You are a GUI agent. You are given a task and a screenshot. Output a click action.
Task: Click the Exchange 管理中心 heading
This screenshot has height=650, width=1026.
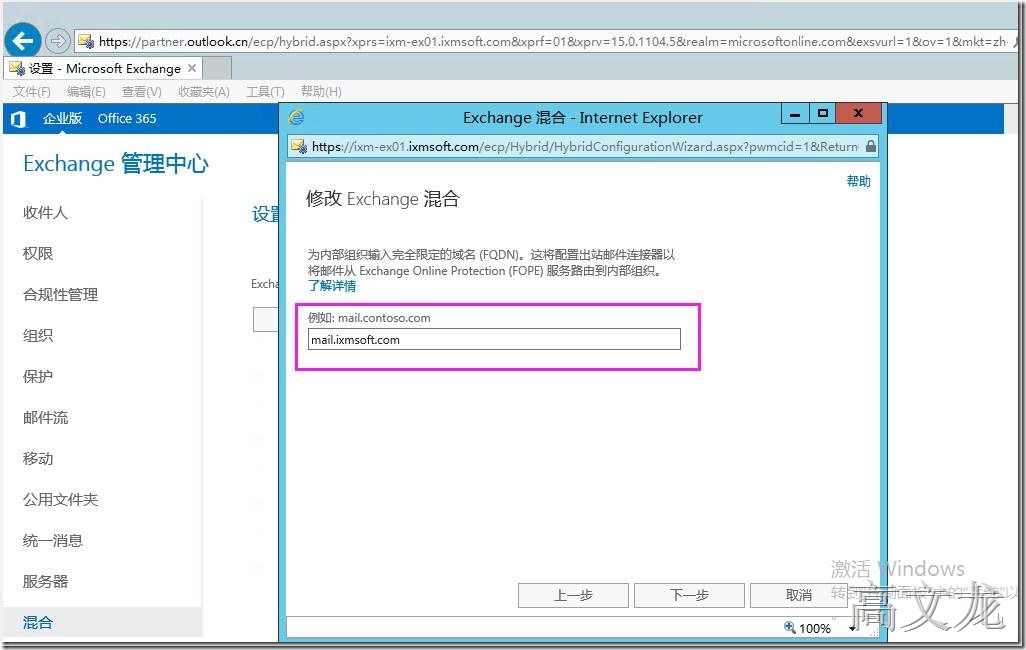pyautogui.click(x=116, y=164)
